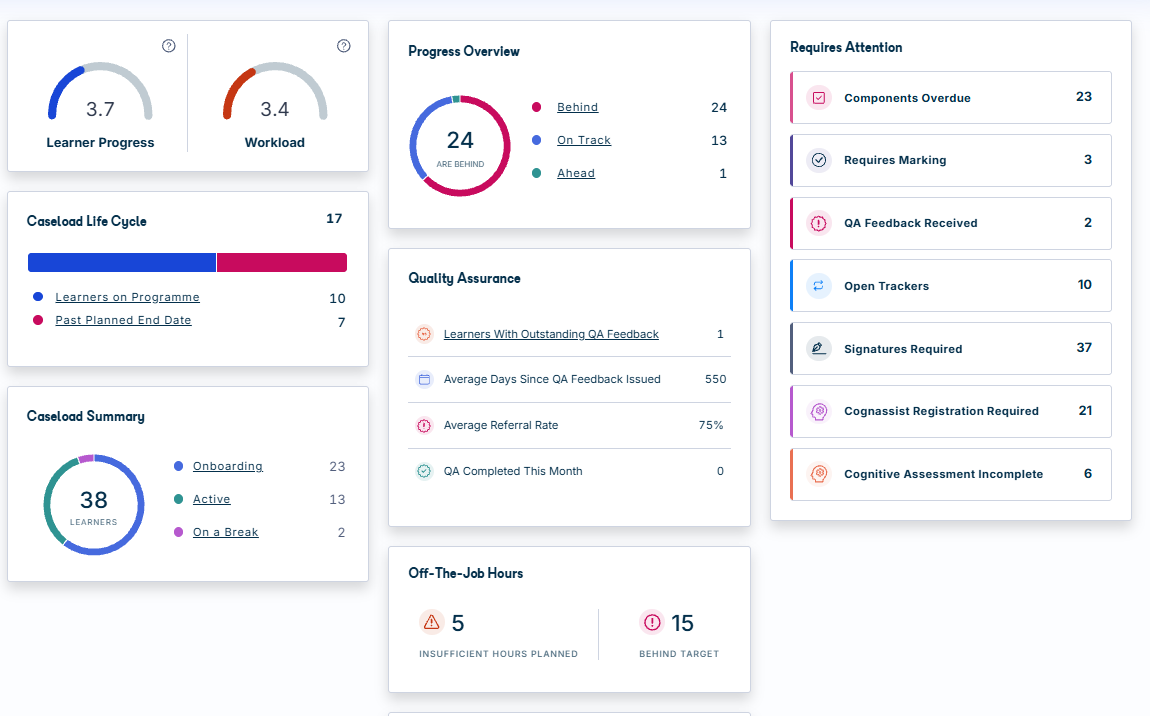Click the Components Overdue checkbox icon
This screenshot has width=1150, height=716.
click(818, 98)
